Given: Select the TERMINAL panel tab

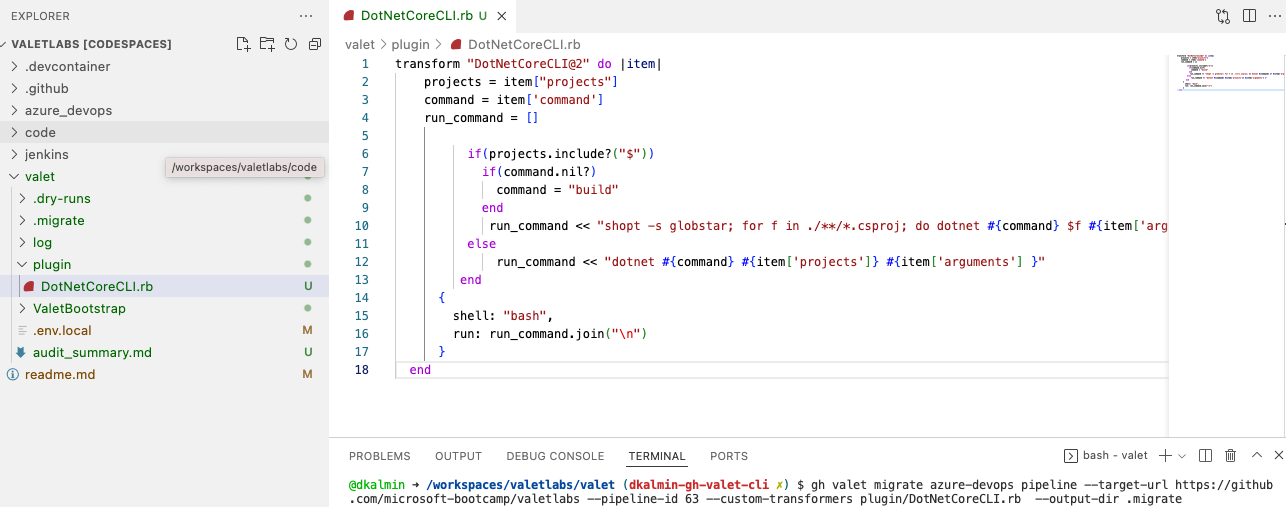Looking at the screenshot, I should [x=657, y=456].
